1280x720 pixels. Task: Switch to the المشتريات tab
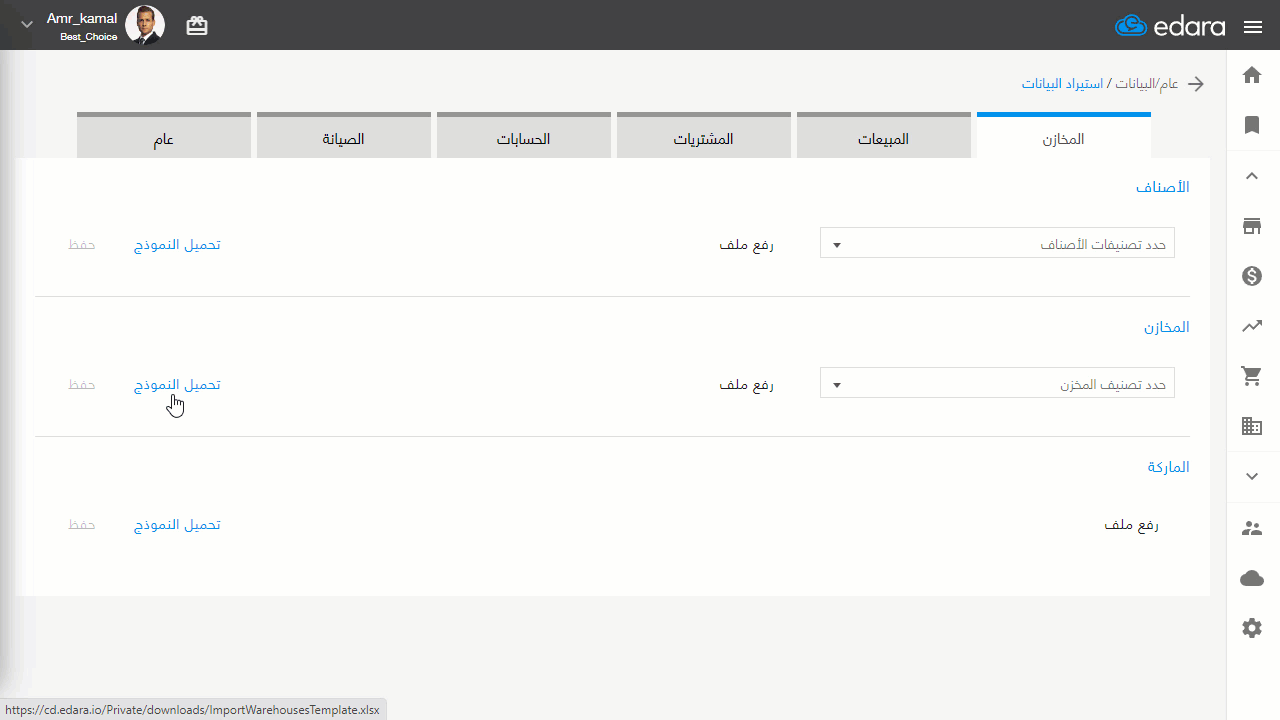[704, 136]
